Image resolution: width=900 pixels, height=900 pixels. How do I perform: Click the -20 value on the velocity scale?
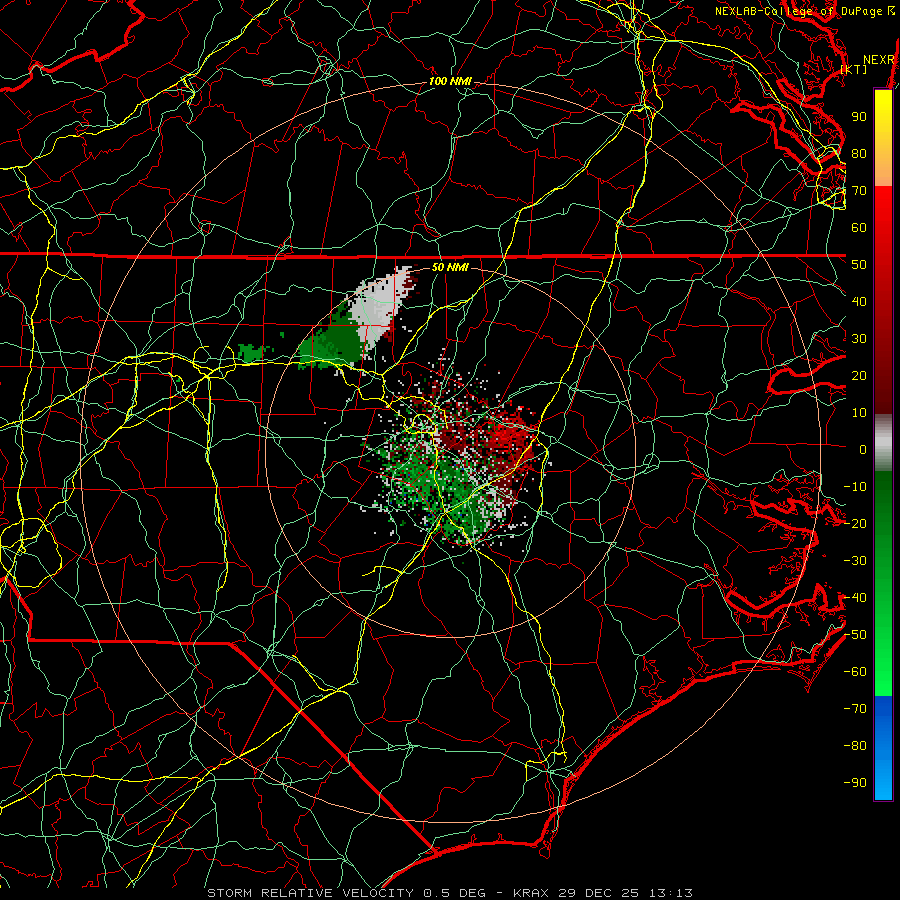click(855, 524)
